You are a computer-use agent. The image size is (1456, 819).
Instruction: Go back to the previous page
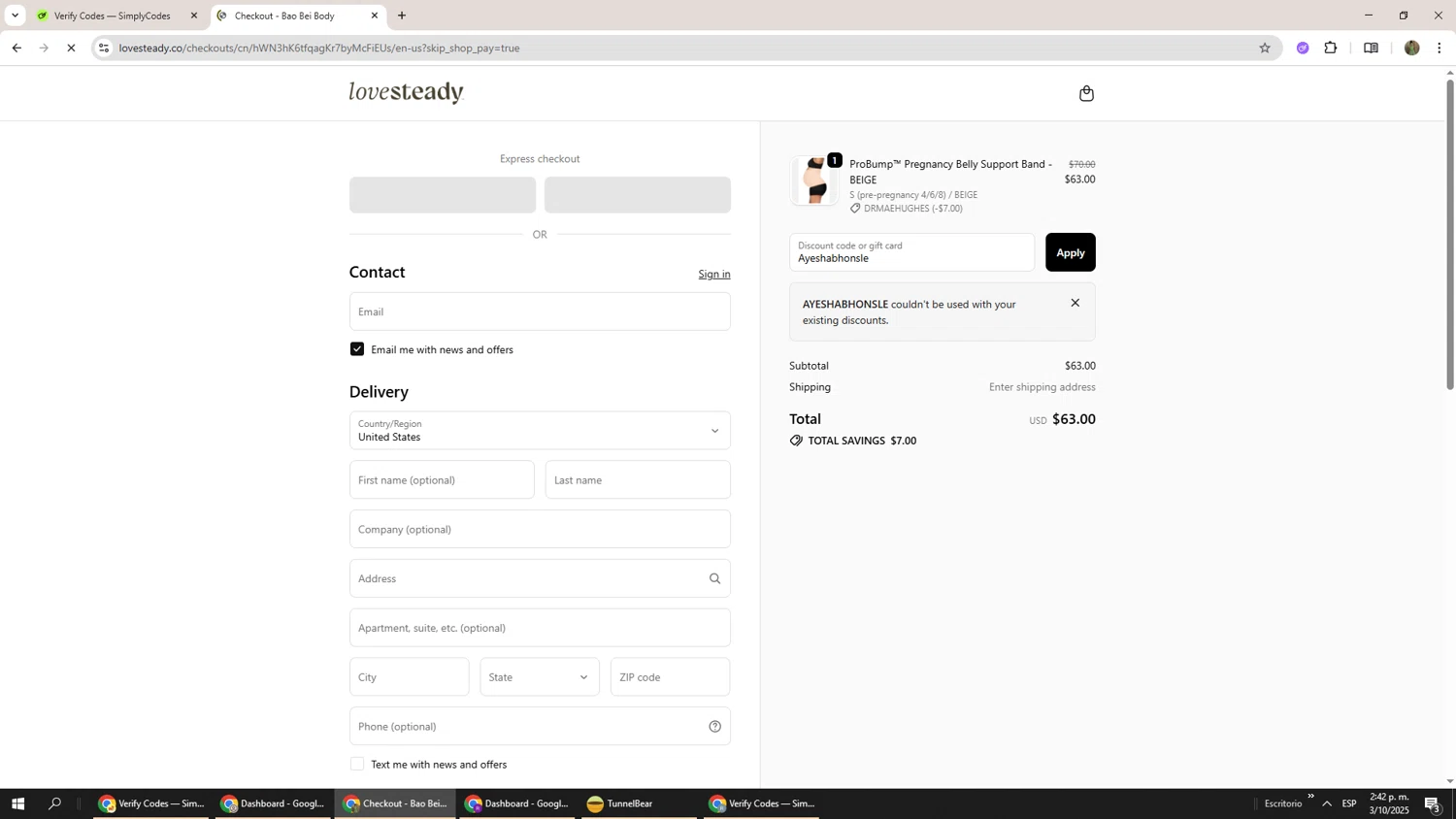pos(17,48)
